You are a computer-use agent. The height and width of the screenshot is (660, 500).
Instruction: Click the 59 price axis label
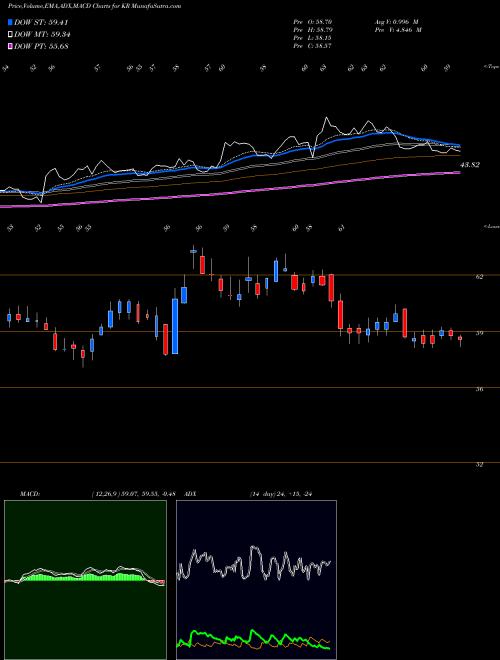(479, 333)
